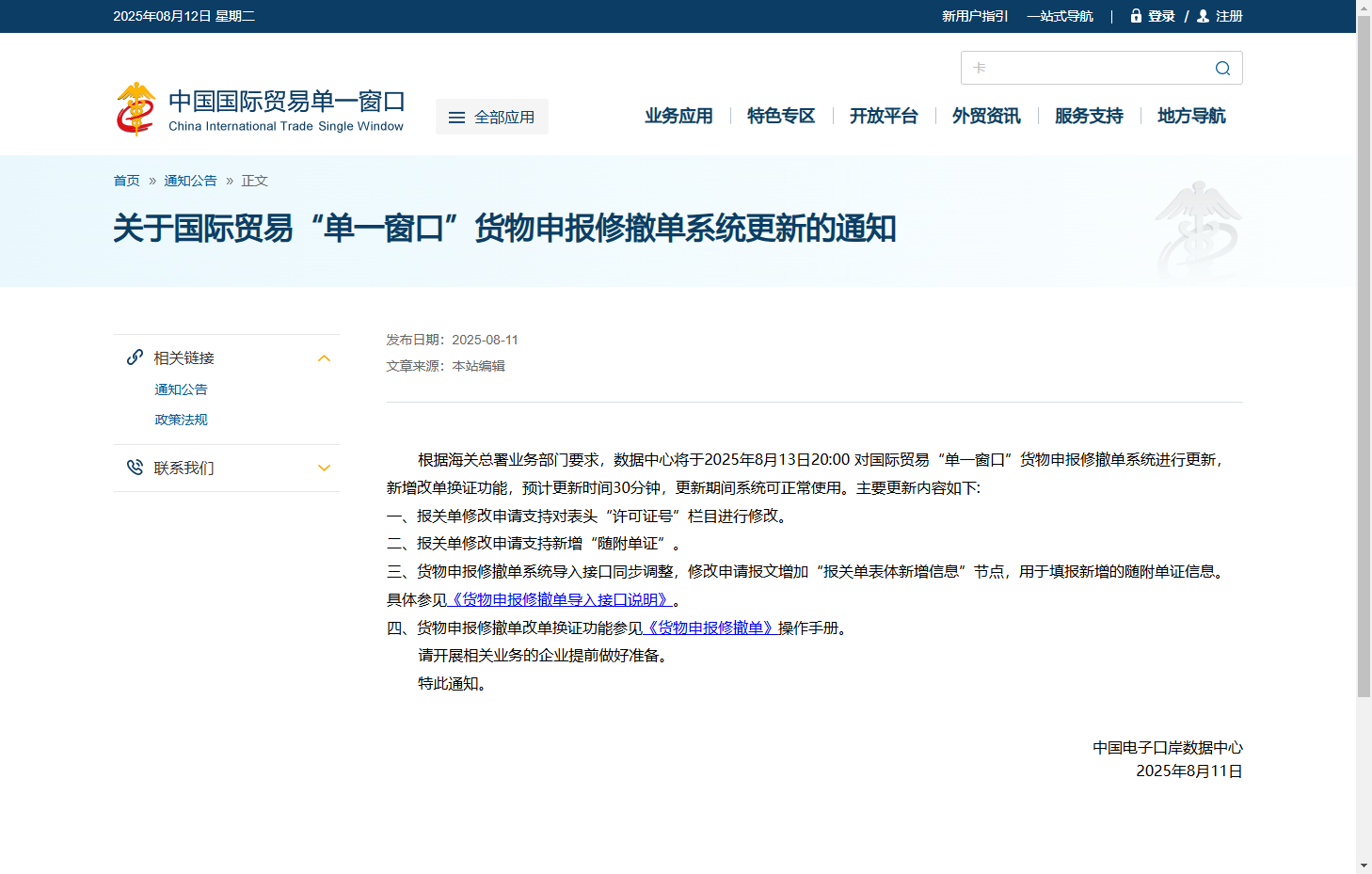This screenshot has height=874, width=1372.
Task: Click the scrollbar up arrow icon
Action: click(x=1364, y=8)
